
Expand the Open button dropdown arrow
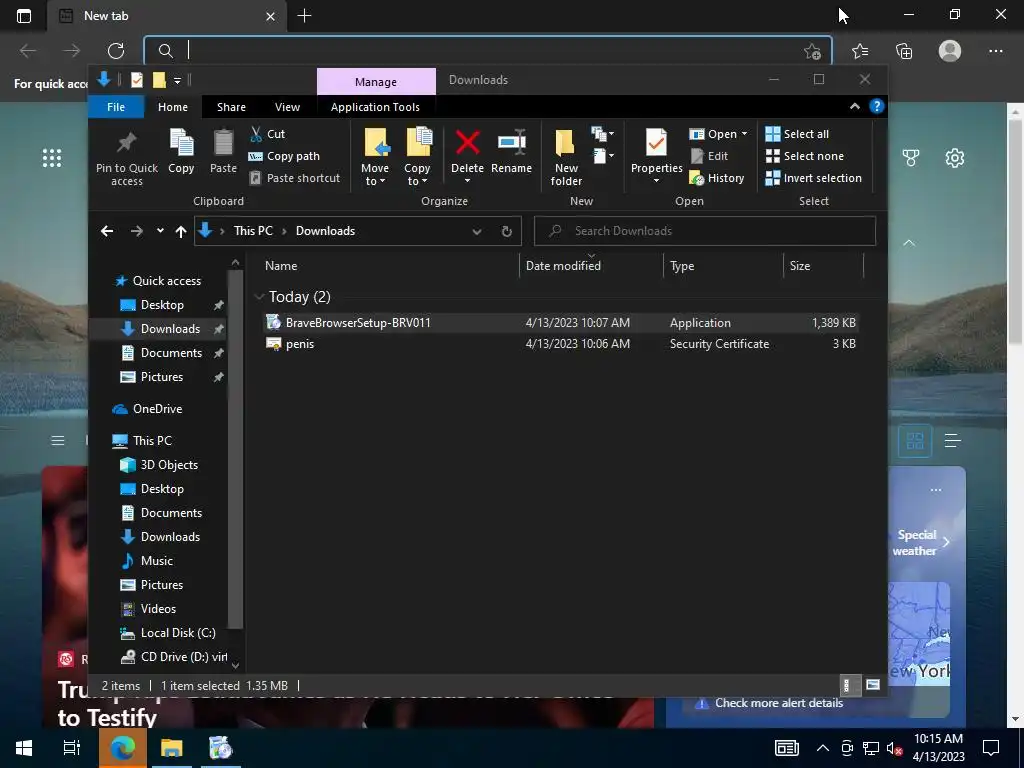(744, 134)
